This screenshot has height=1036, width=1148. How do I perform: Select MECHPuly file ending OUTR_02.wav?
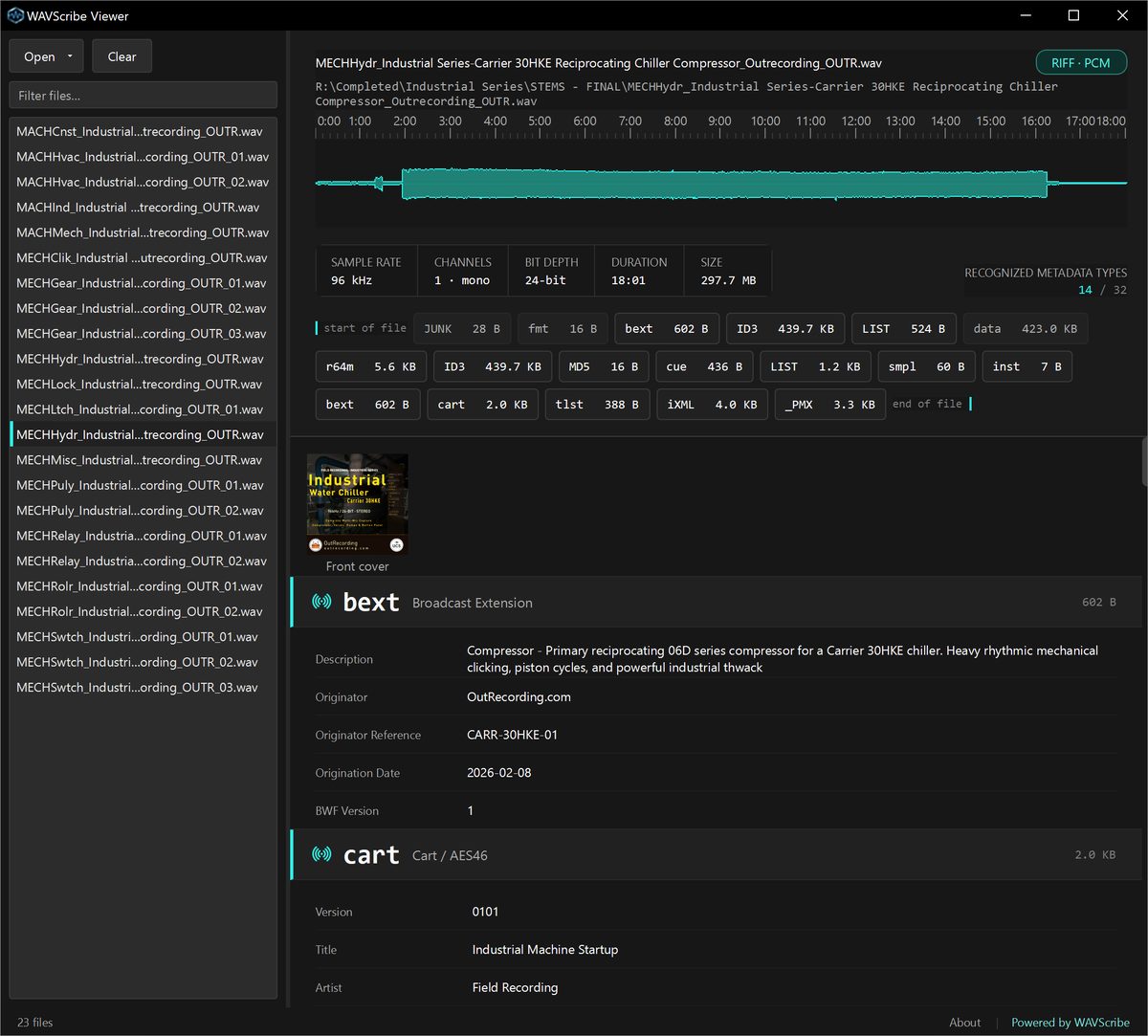coord(143,510)
